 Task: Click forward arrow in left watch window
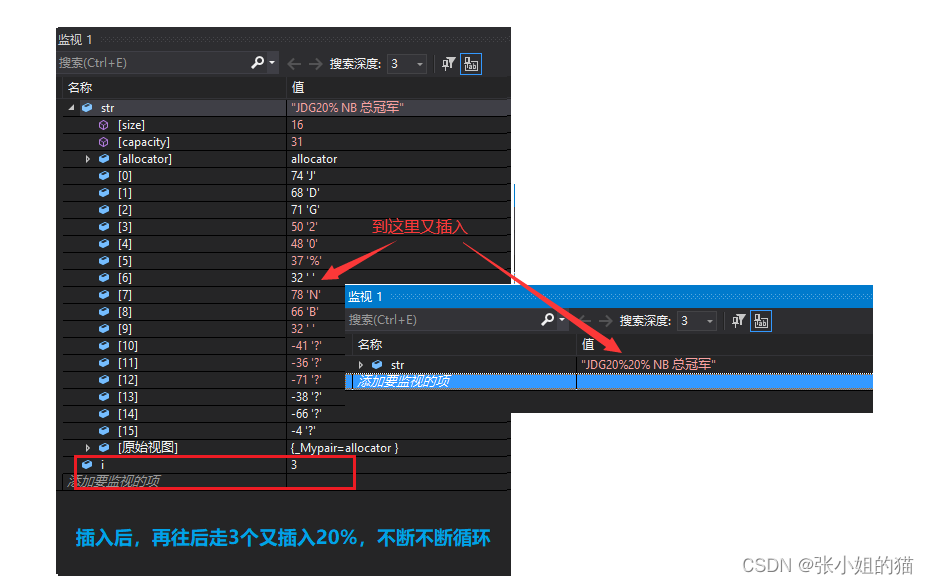click(x=316, y=63)
